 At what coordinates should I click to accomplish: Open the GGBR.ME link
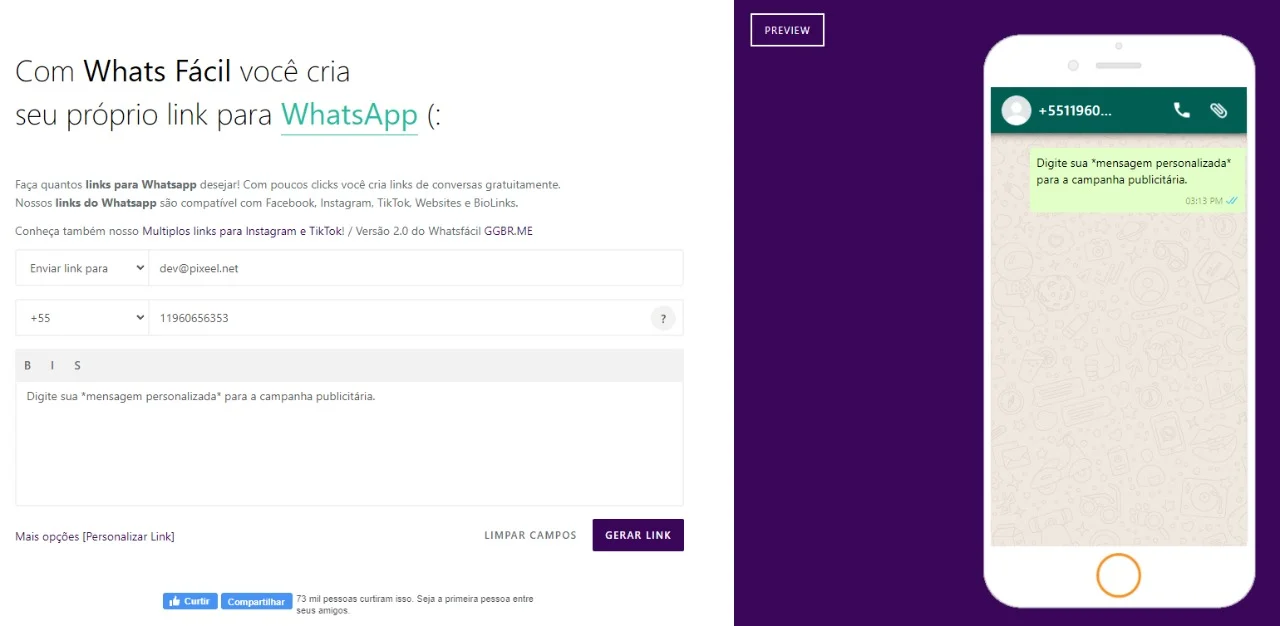tap(508, 231)
